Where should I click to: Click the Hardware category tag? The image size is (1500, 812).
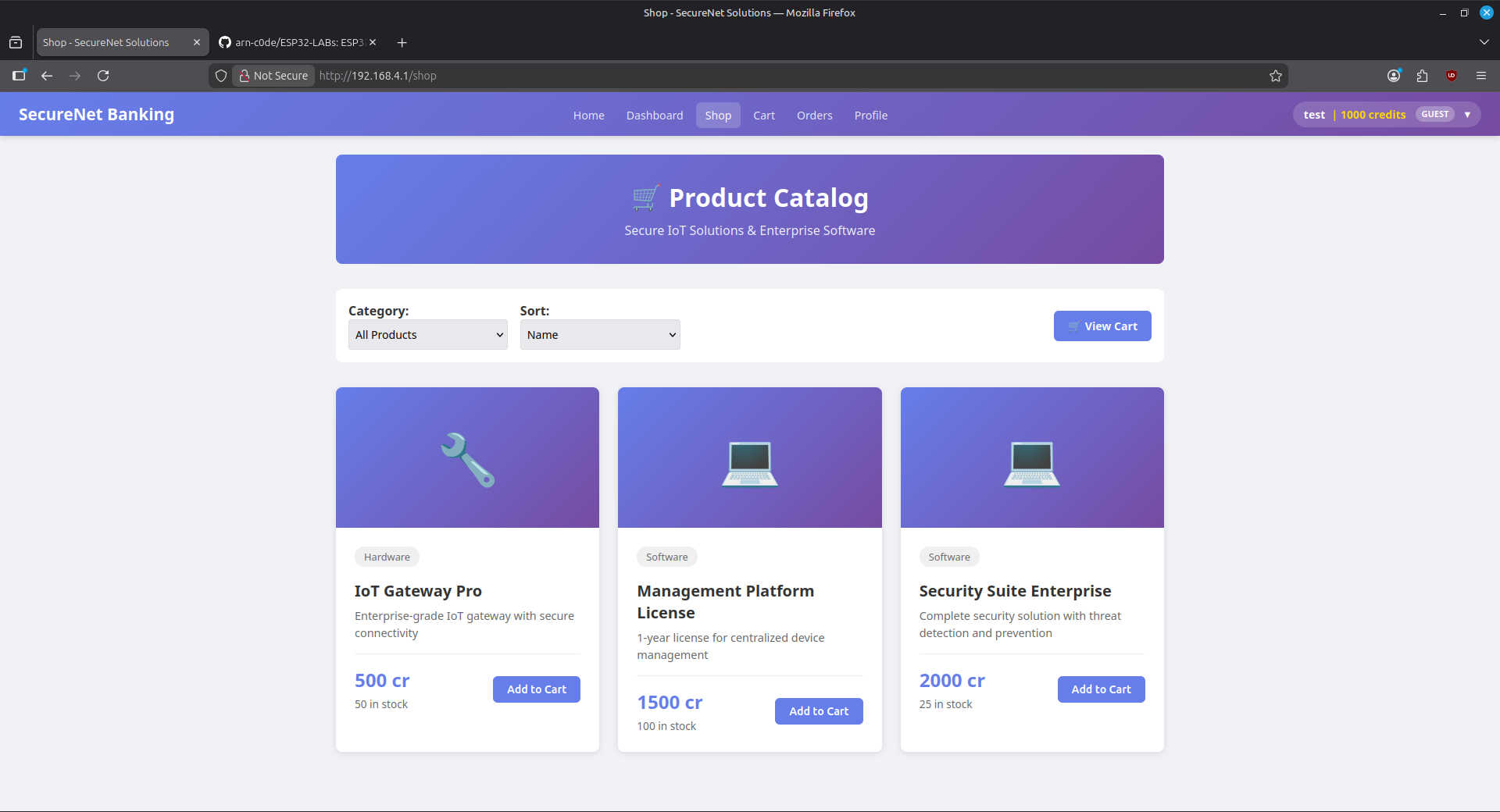pyautogui.click(x=387, y=557)
